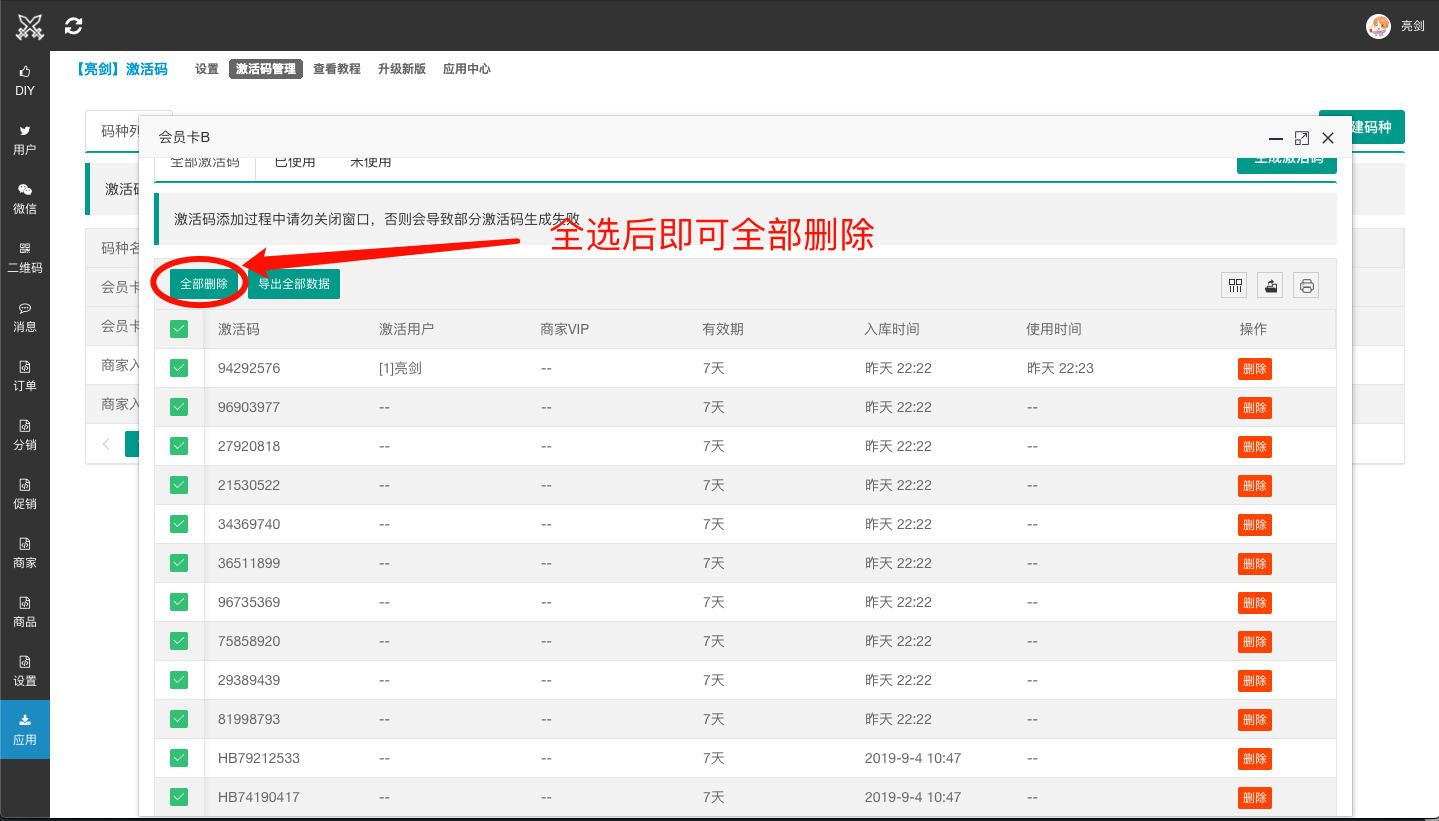Screen dimensions: 1439x821
Task: Click 导出全部数据 to export data
Action: [293, 284]
